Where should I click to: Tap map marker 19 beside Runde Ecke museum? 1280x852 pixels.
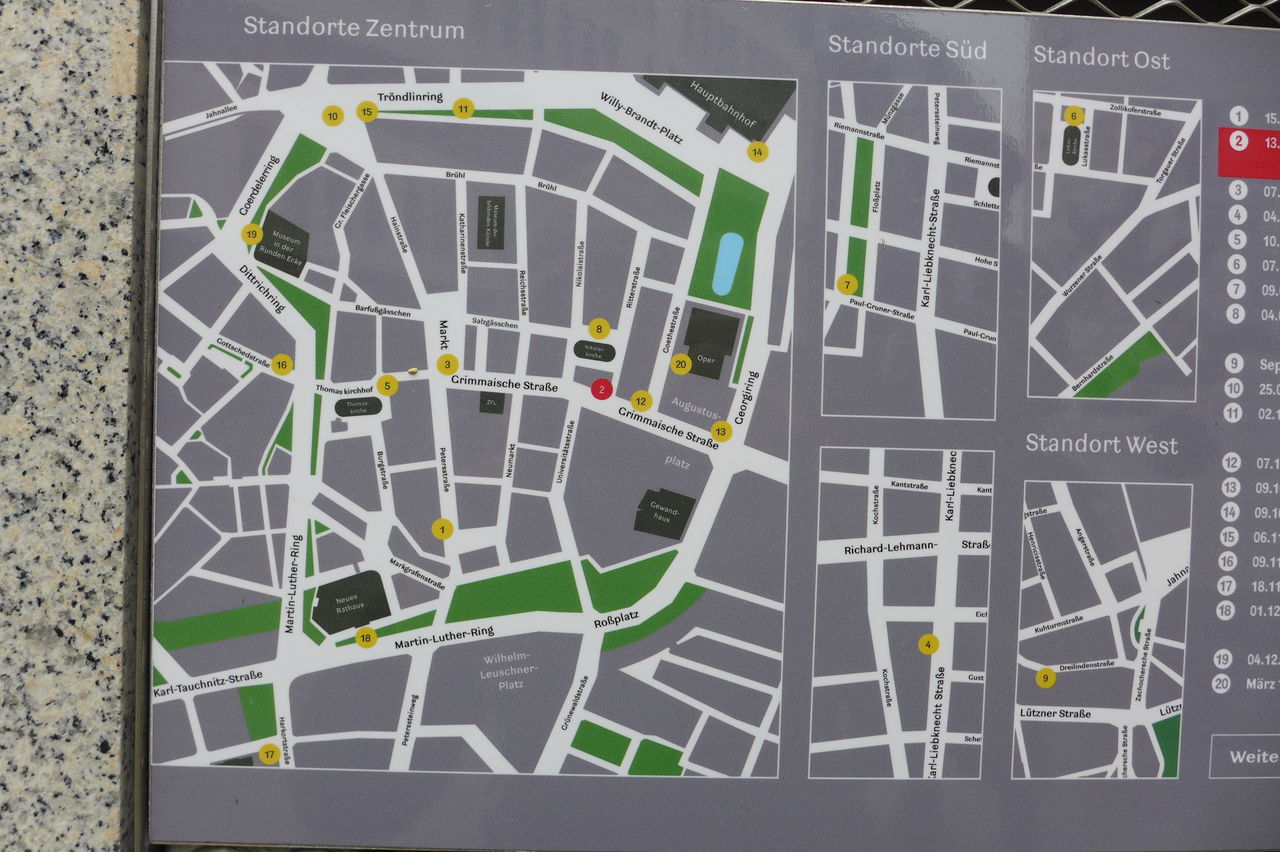tap(252, 234)
